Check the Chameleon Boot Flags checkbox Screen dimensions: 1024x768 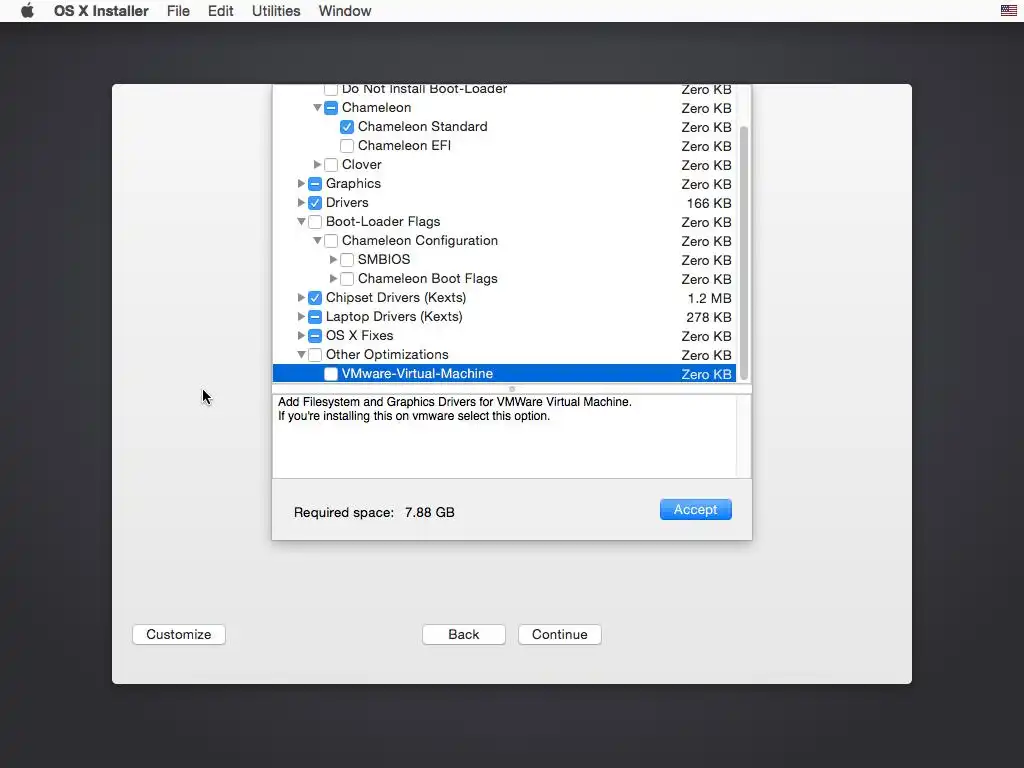[x=347, y=279]
